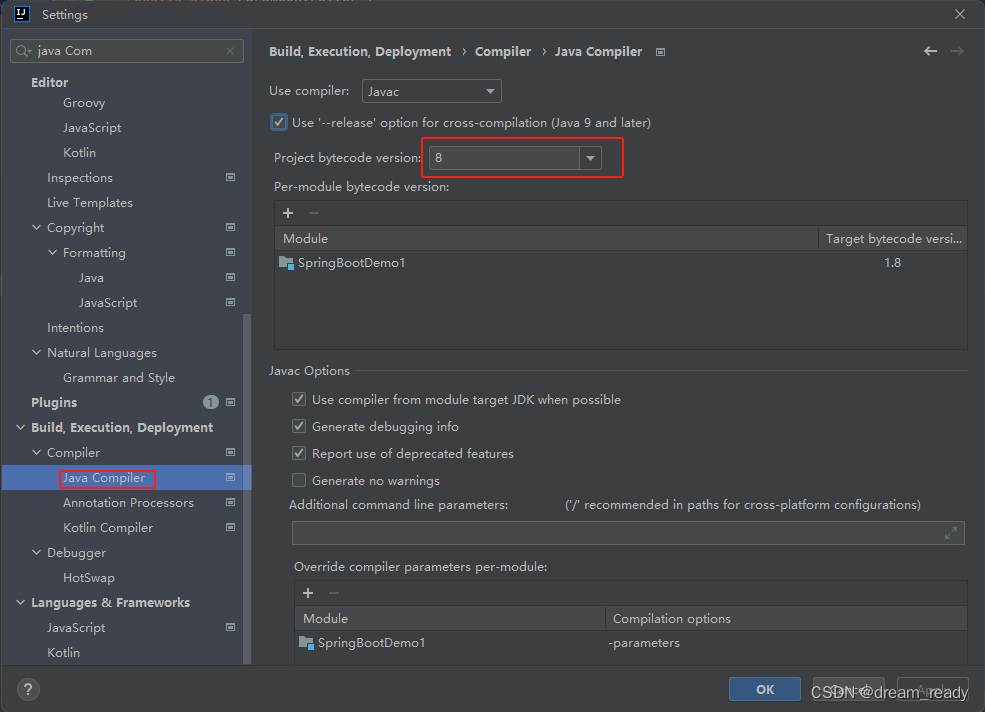
Task: Open the Inspections settings page
Action: [80, 178]
